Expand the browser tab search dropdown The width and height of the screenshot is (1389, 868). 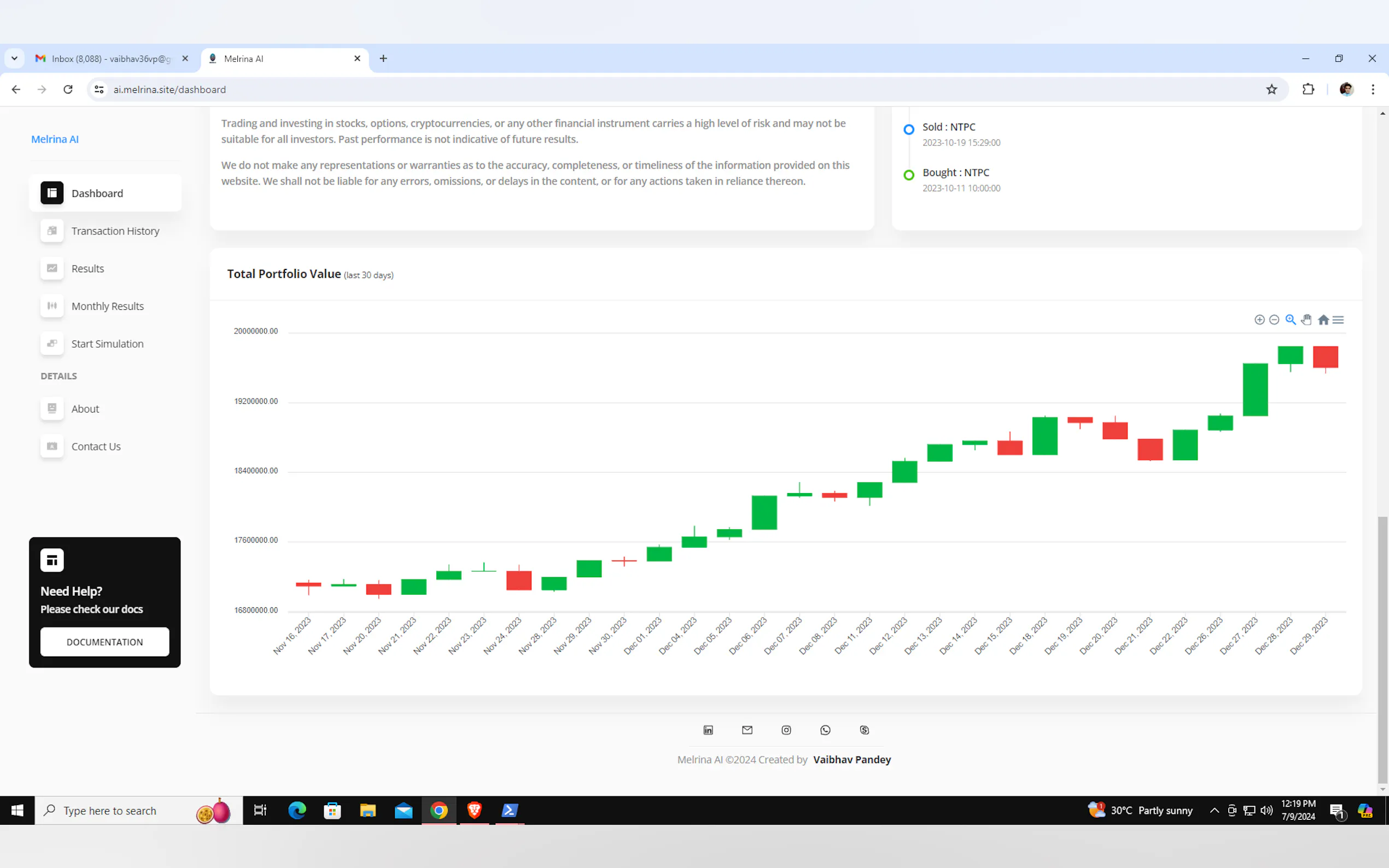pyautogui.click(x=14, y=58)
